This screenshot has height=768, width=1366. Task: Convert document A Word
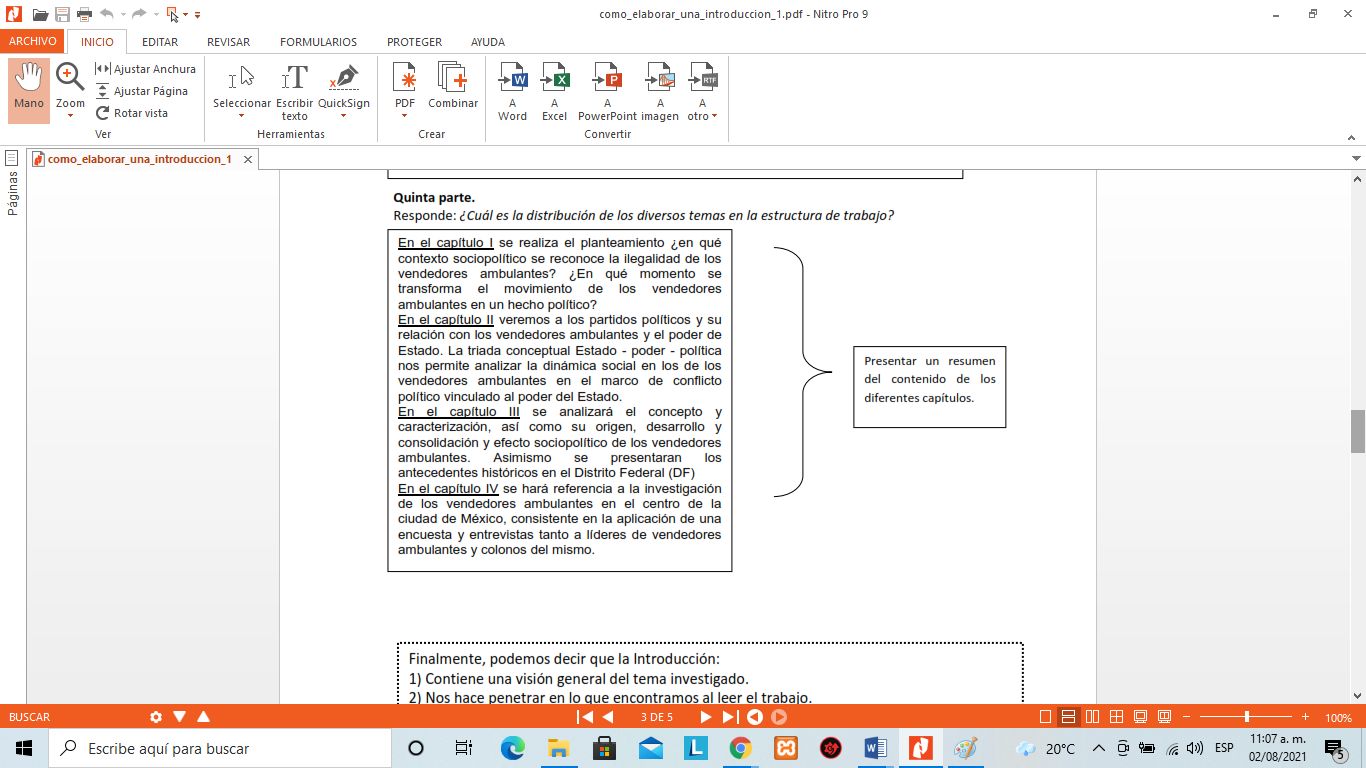512,92
